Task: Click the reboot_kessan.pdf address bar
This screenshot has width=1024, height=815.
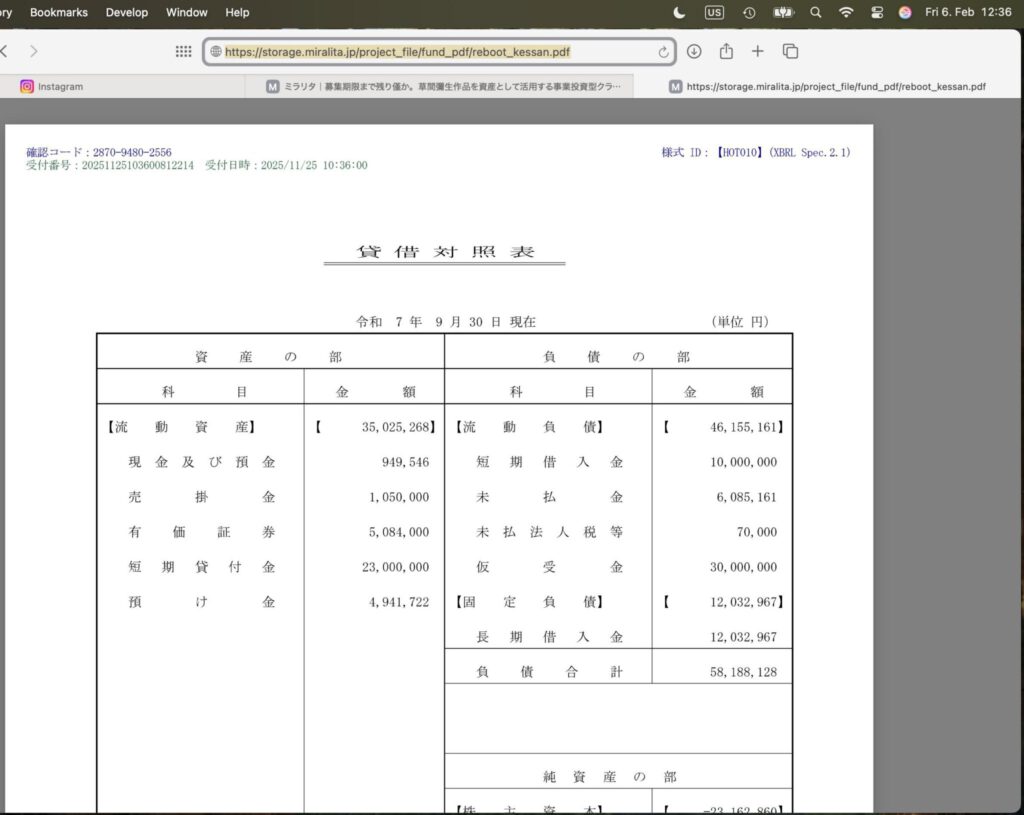Action: click(x=430, y=52)
